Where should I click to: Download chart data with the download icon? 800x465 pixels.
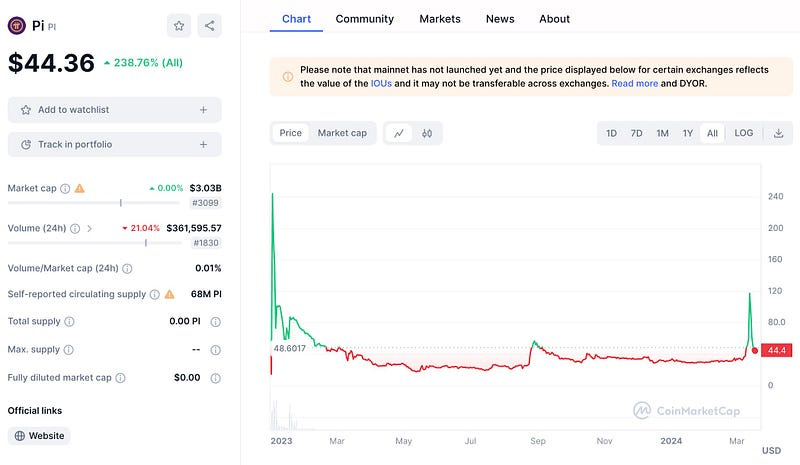[779, 133]
